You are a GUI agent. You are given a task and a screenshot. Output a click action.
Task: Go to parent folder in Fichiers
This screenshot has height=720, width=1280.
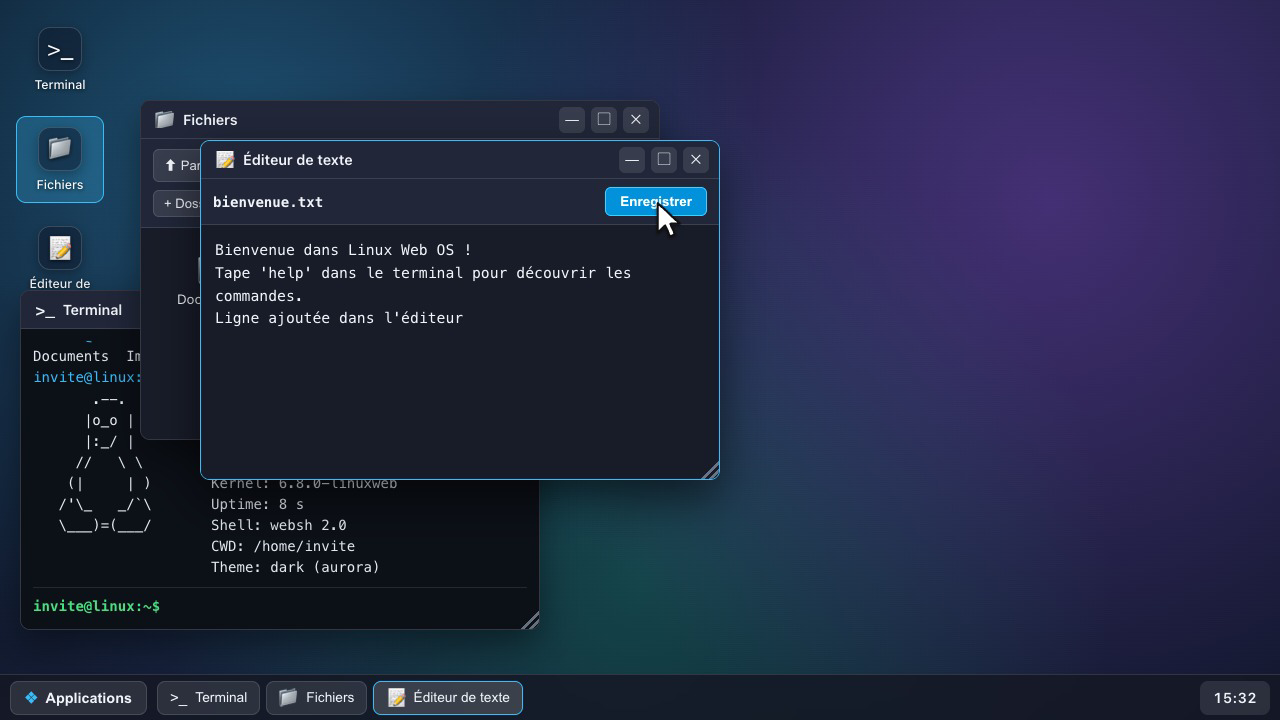click(x=178, y=165)
